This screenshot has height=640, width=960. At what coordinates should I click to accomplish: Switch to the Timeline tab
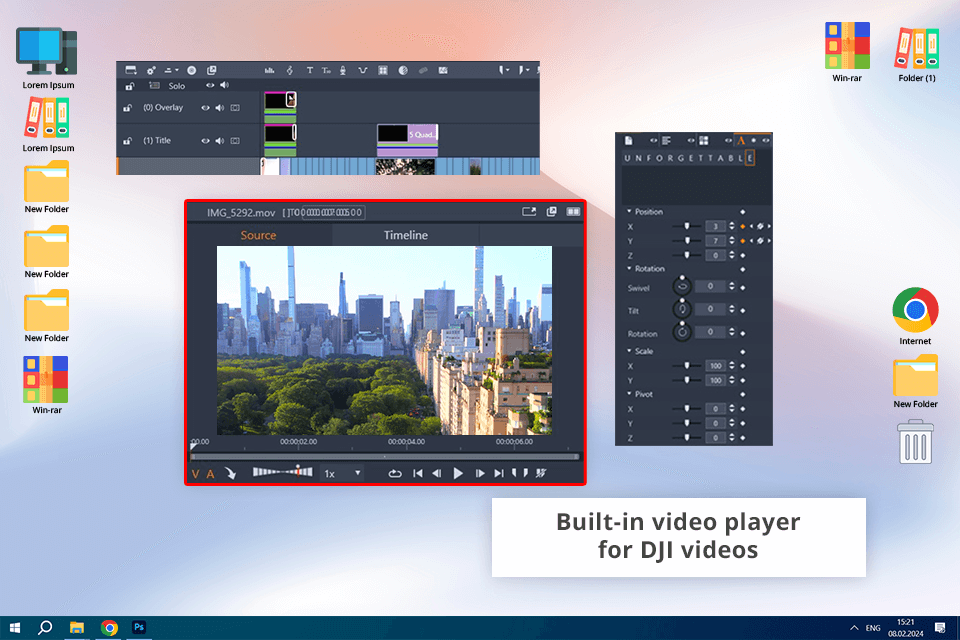405,235
